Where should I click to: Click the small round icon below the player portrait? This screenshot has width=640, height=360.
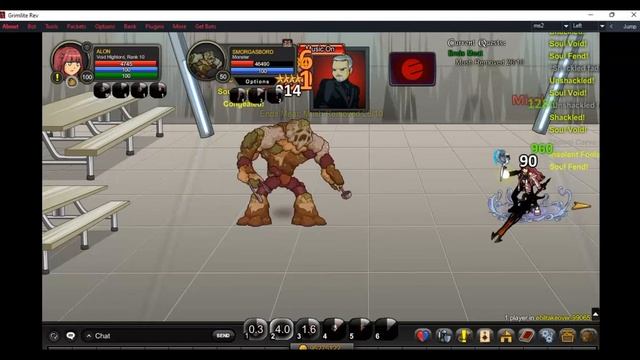[71, 82]
